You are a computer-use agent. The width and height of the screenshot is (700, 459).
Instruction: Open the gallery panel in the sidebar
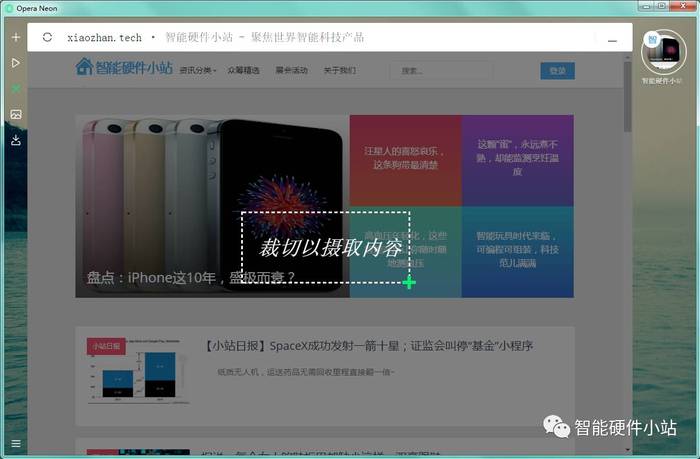tap(16, 114)
